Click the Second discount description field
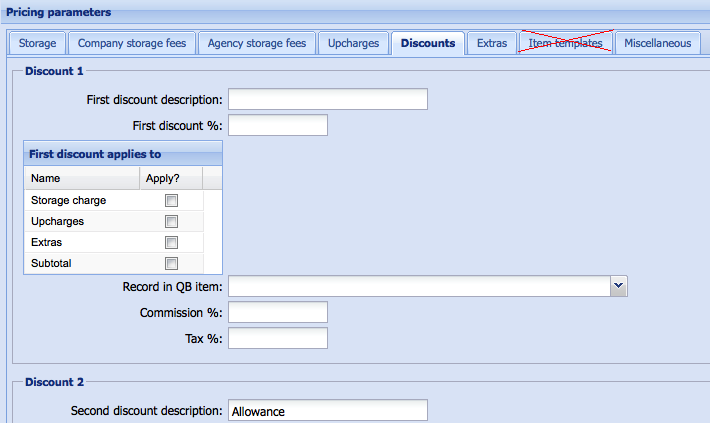 tap(327, 411)
